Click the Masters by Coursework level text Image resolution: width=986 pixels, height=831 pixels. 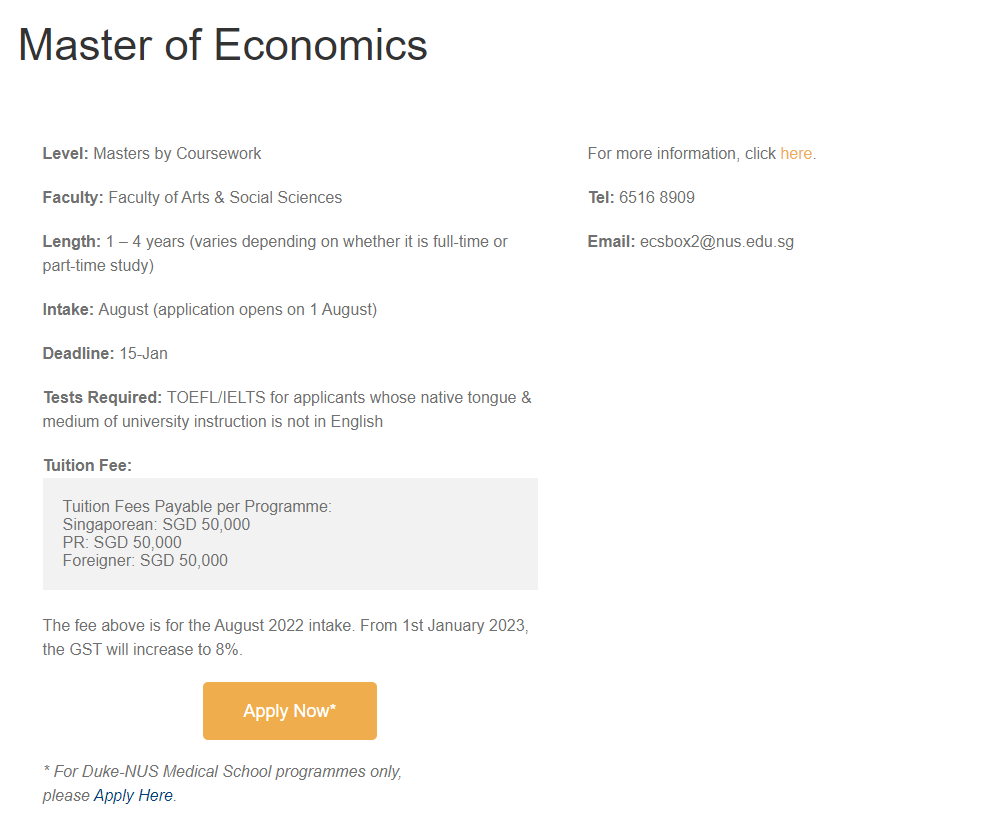click(x=177, y=154)
